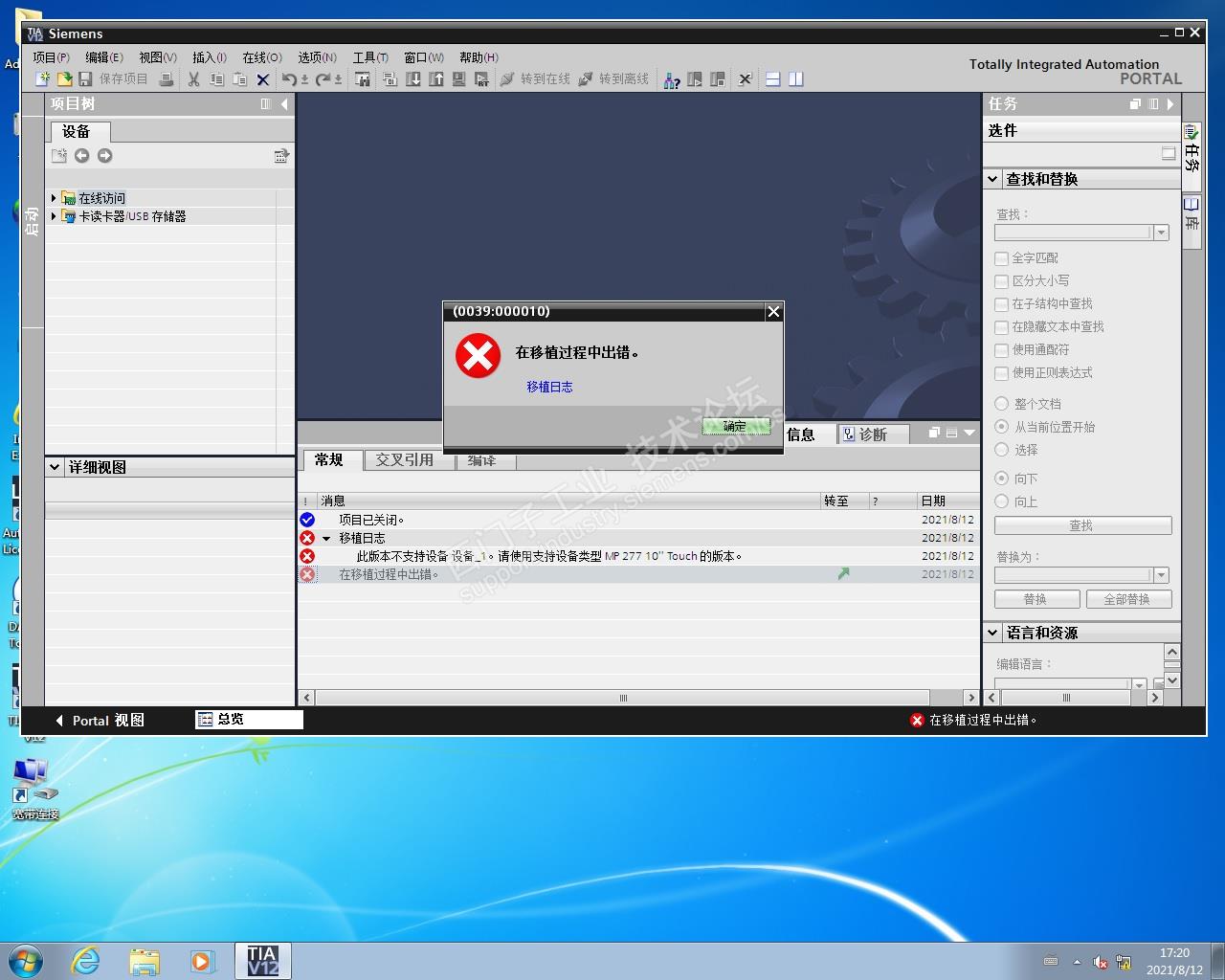This screenshot has width=1225, height=980.
Task: Collapse the task panel using its right arrow
Action: coord(1170,104)
